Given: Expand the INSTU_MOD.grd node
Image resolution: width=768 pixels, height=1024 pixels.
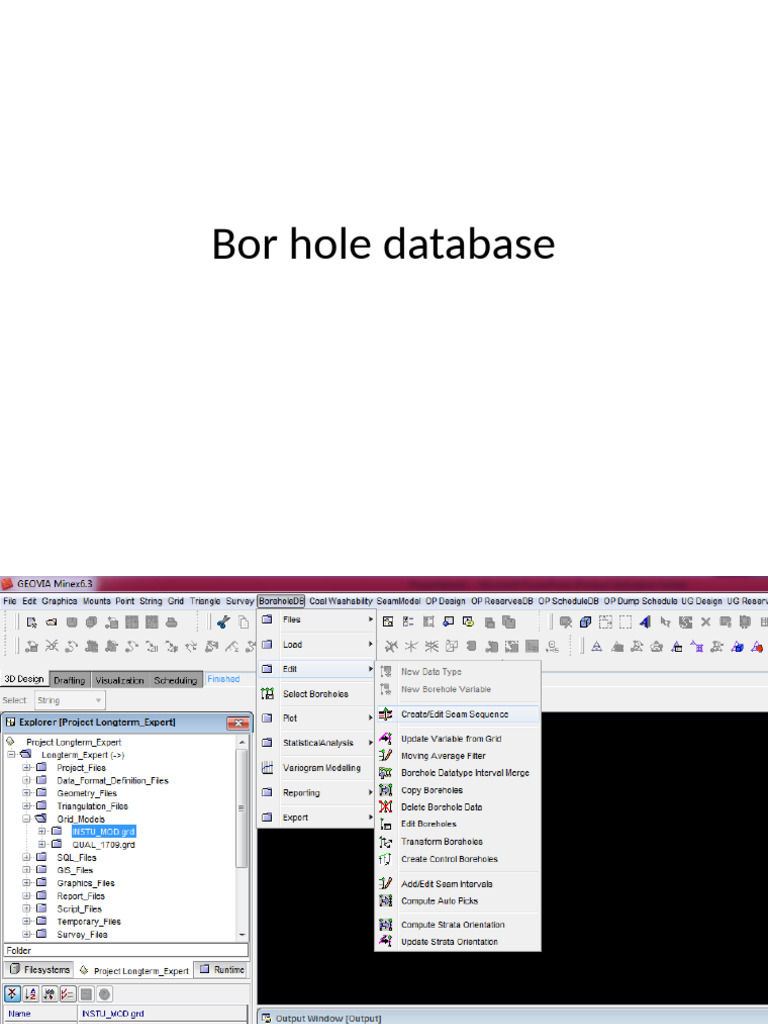Looking at the screenshot, I should (x=42, y=831).
